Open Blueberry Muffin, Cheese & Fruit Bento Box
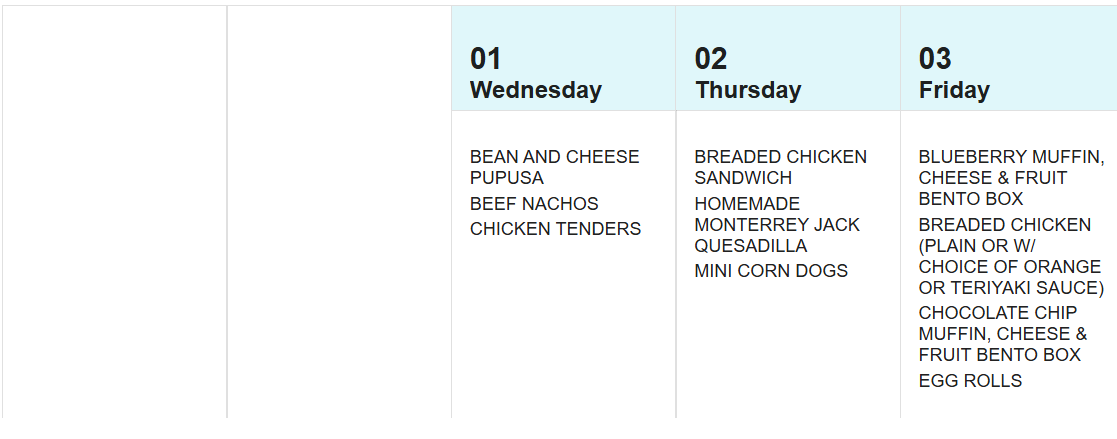This screenshot has height=439, width=1117. click(x=1011, y=178)
